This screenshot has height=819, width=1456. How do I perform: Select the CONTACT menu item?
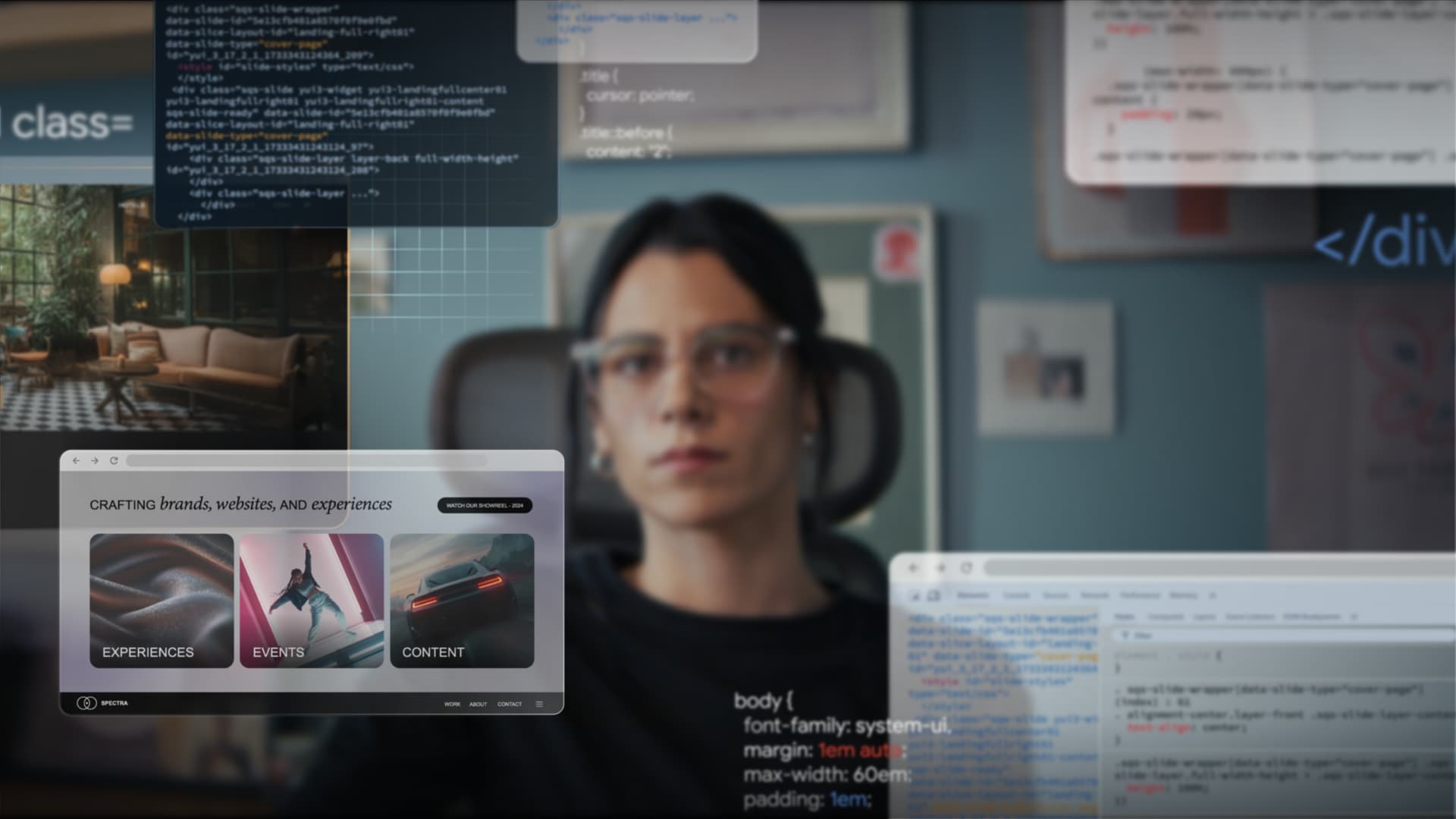click(x=508, y=703)
